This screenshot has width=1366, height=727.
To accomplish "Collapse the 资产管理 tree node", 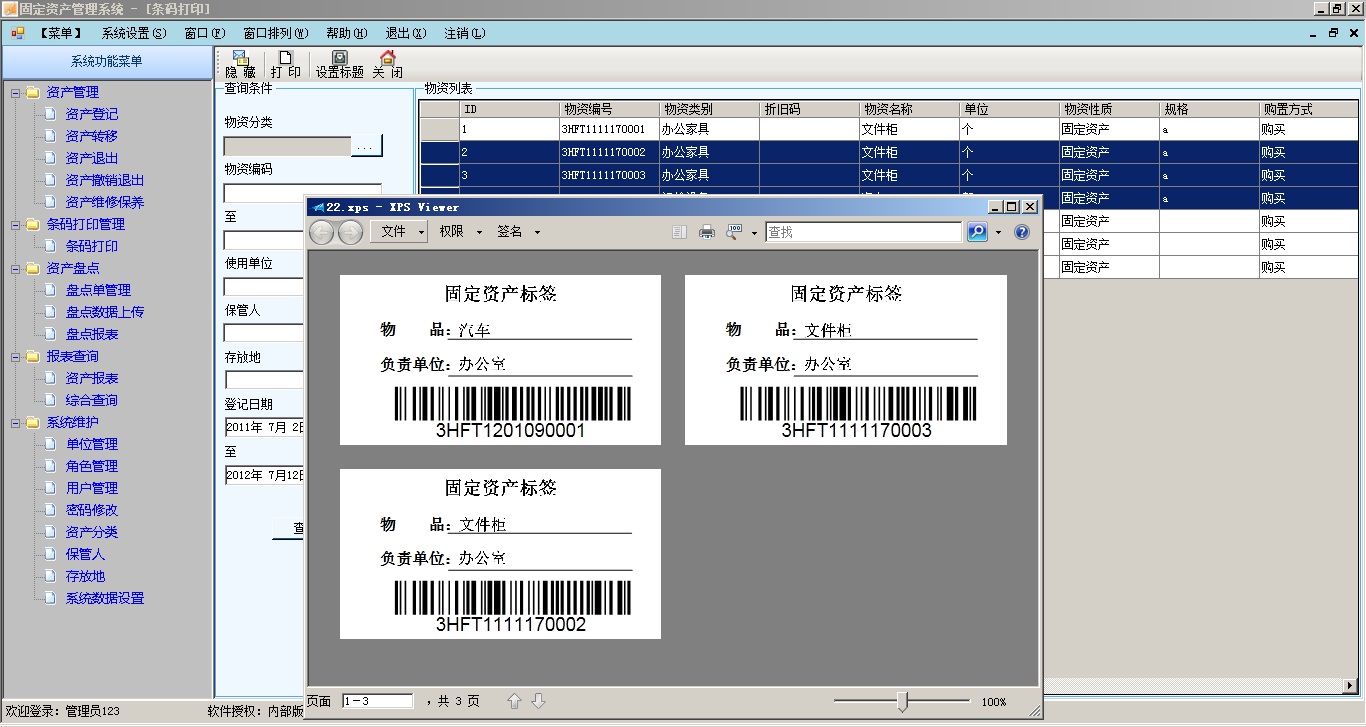I will click(x=15, y=93).
